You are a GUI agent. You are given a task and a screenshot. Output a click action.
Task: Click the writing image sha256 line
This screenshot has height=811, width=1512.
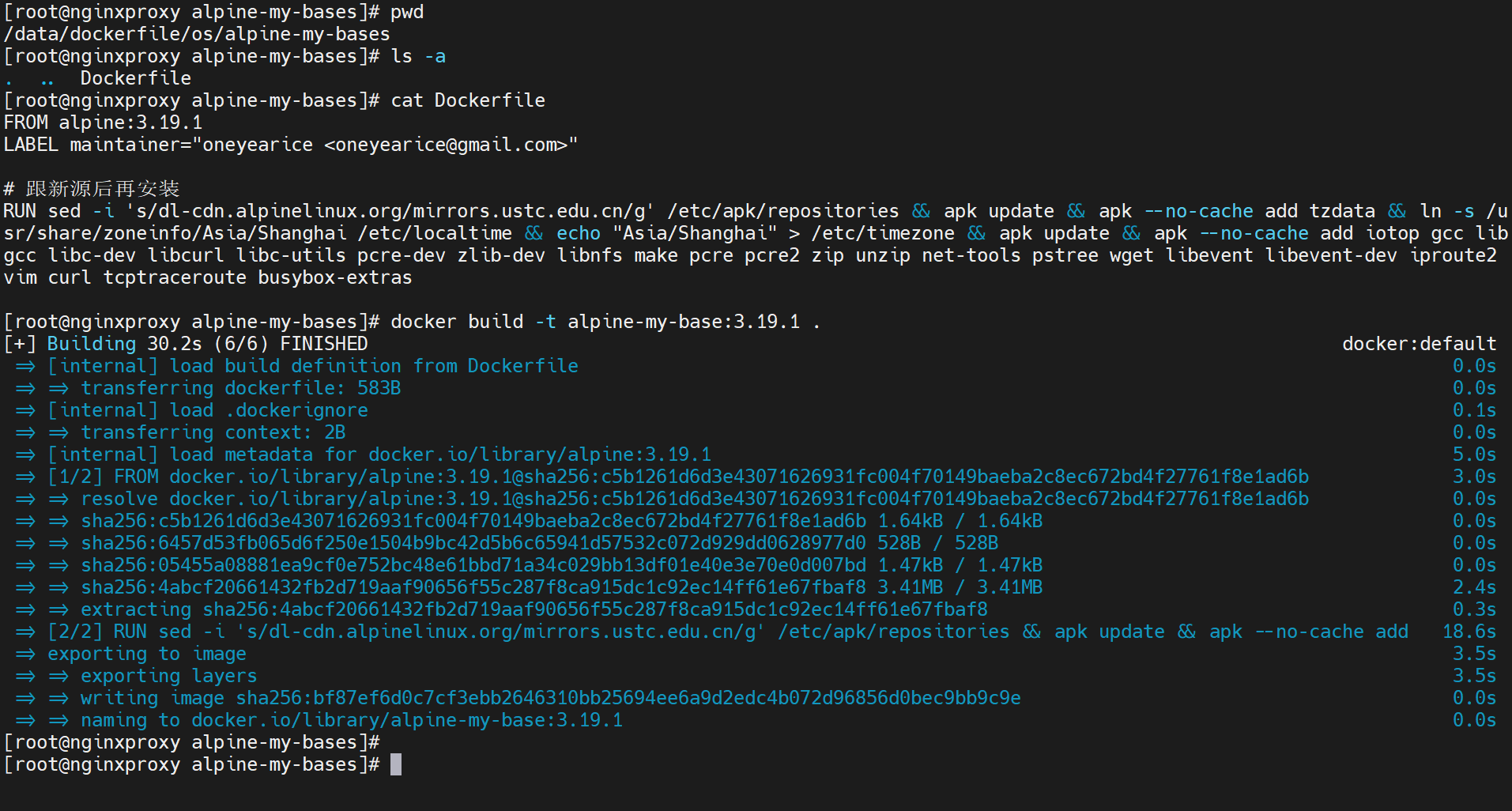[x=550, y=698]
